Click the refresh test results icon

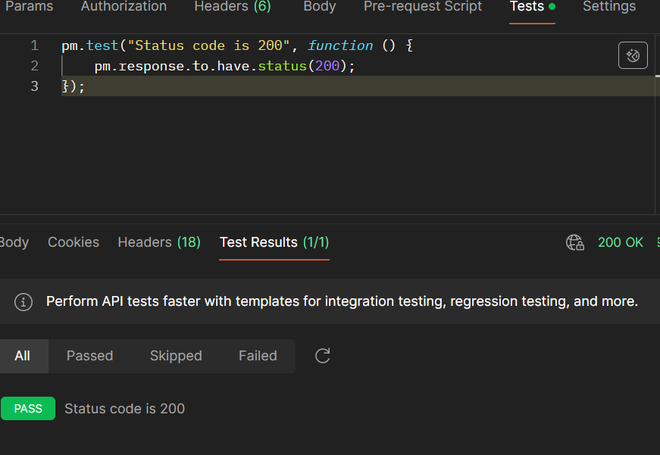click(x=322, y=356)
